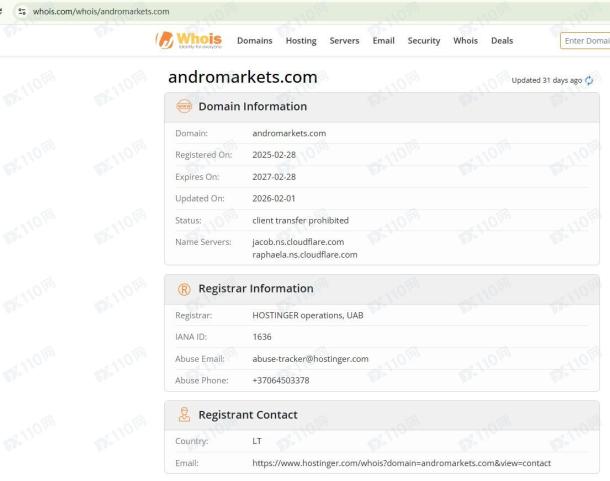Click the Status label
Screen dimensions: 610x481
[188, 221]
